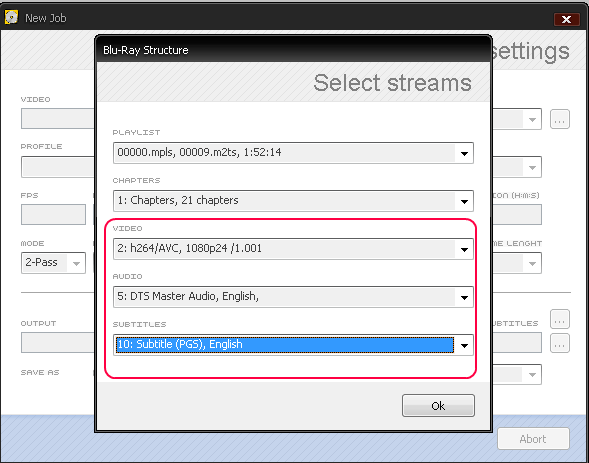This screenshot has width=589, height=463.
Task: Select the 00000.mpls playlist field
Action: click(293, 153)
